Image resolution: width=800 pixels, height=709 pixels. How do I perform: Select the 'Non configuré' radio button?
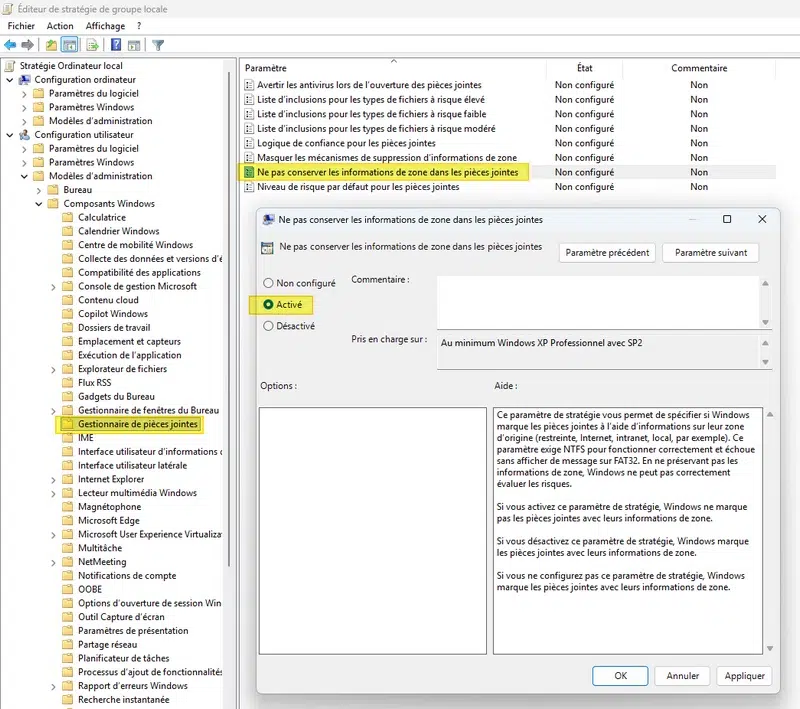(x=268, y=284)
